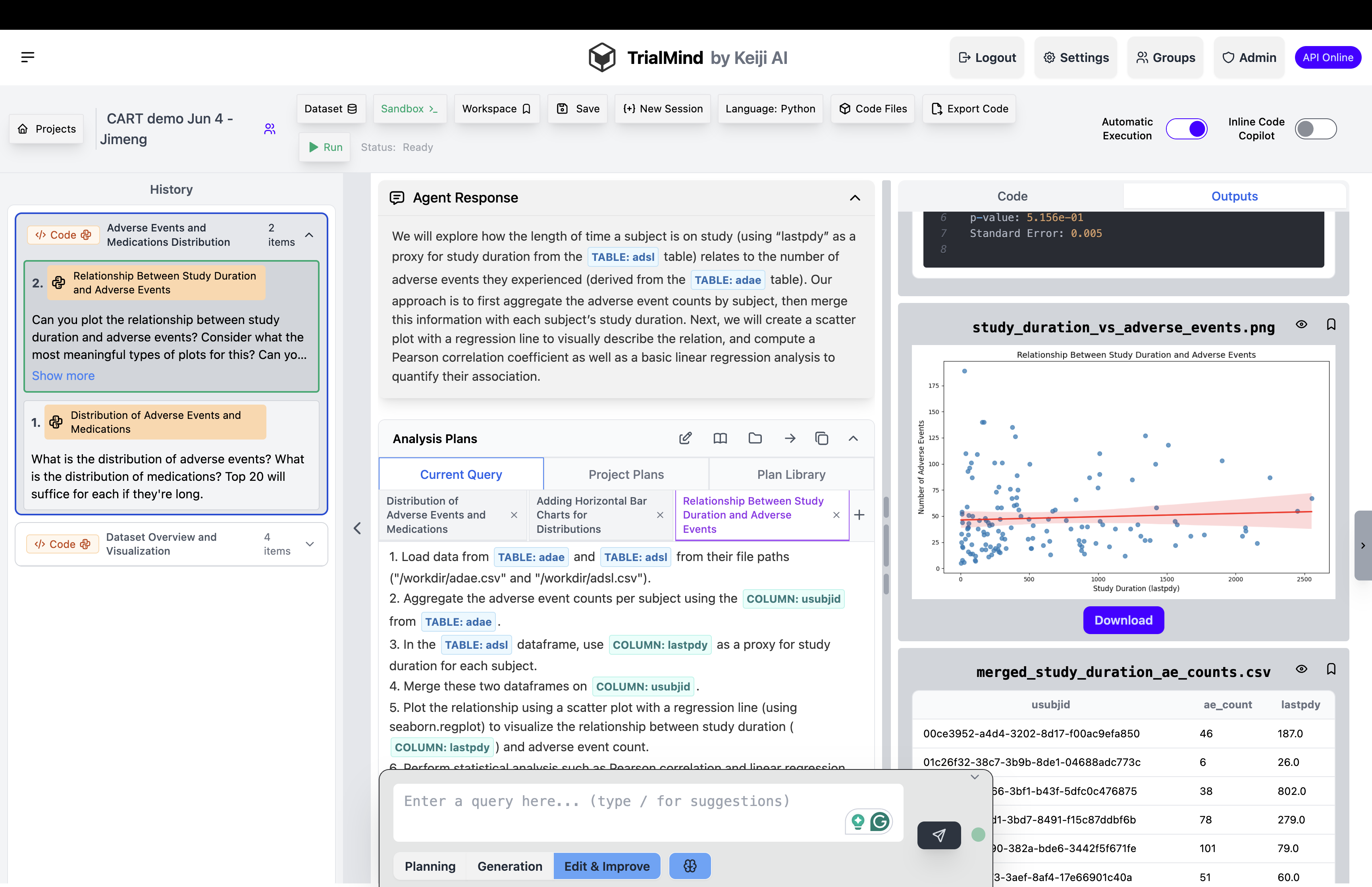Toggle Automatic Execution switch off
The image size is (1372, 887).
click(1187, 128)
